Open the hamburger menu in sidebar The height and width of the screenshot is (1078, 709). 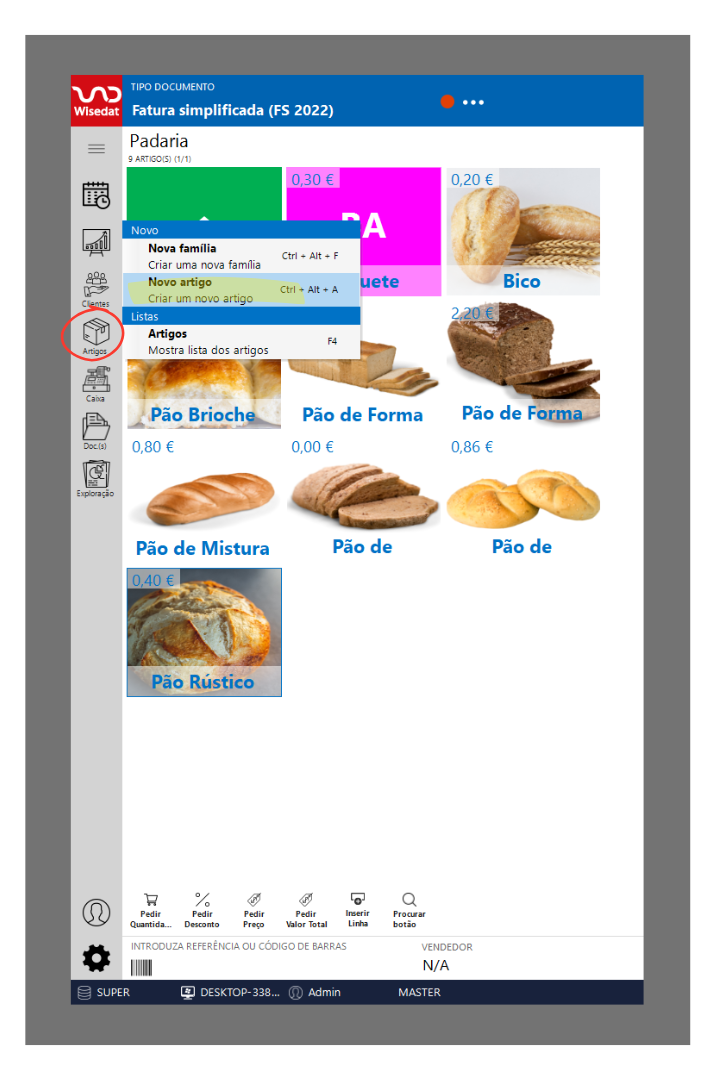tap(96, 148)
